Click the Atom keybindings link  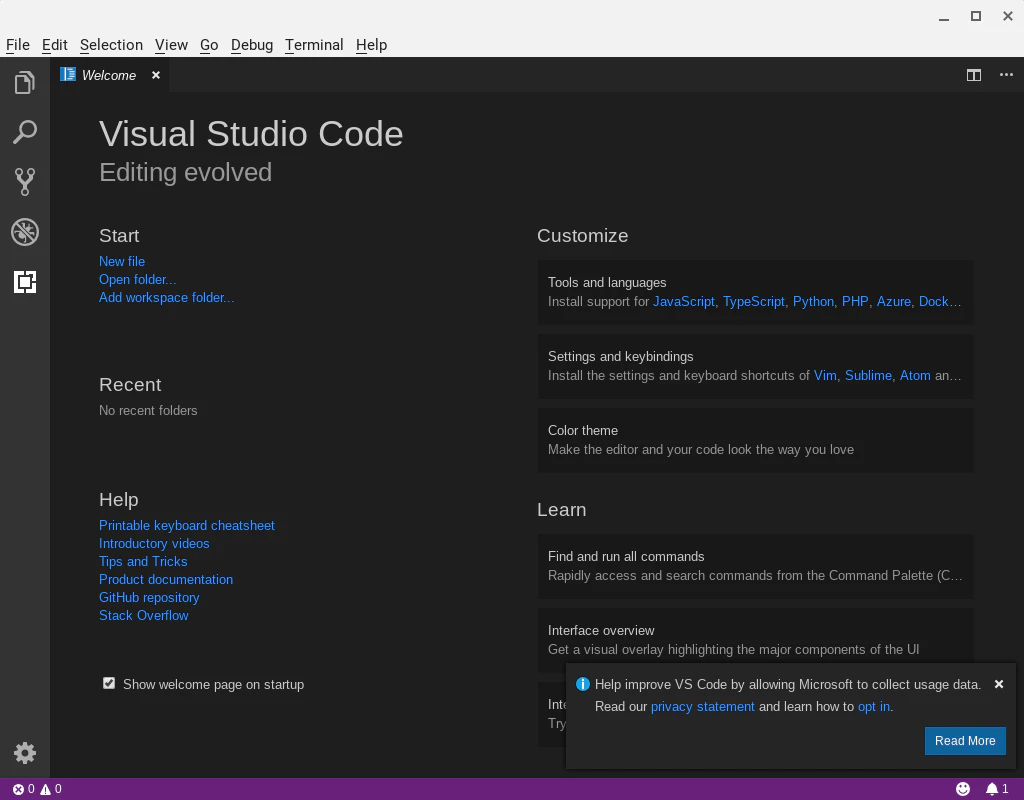(915, 376)
